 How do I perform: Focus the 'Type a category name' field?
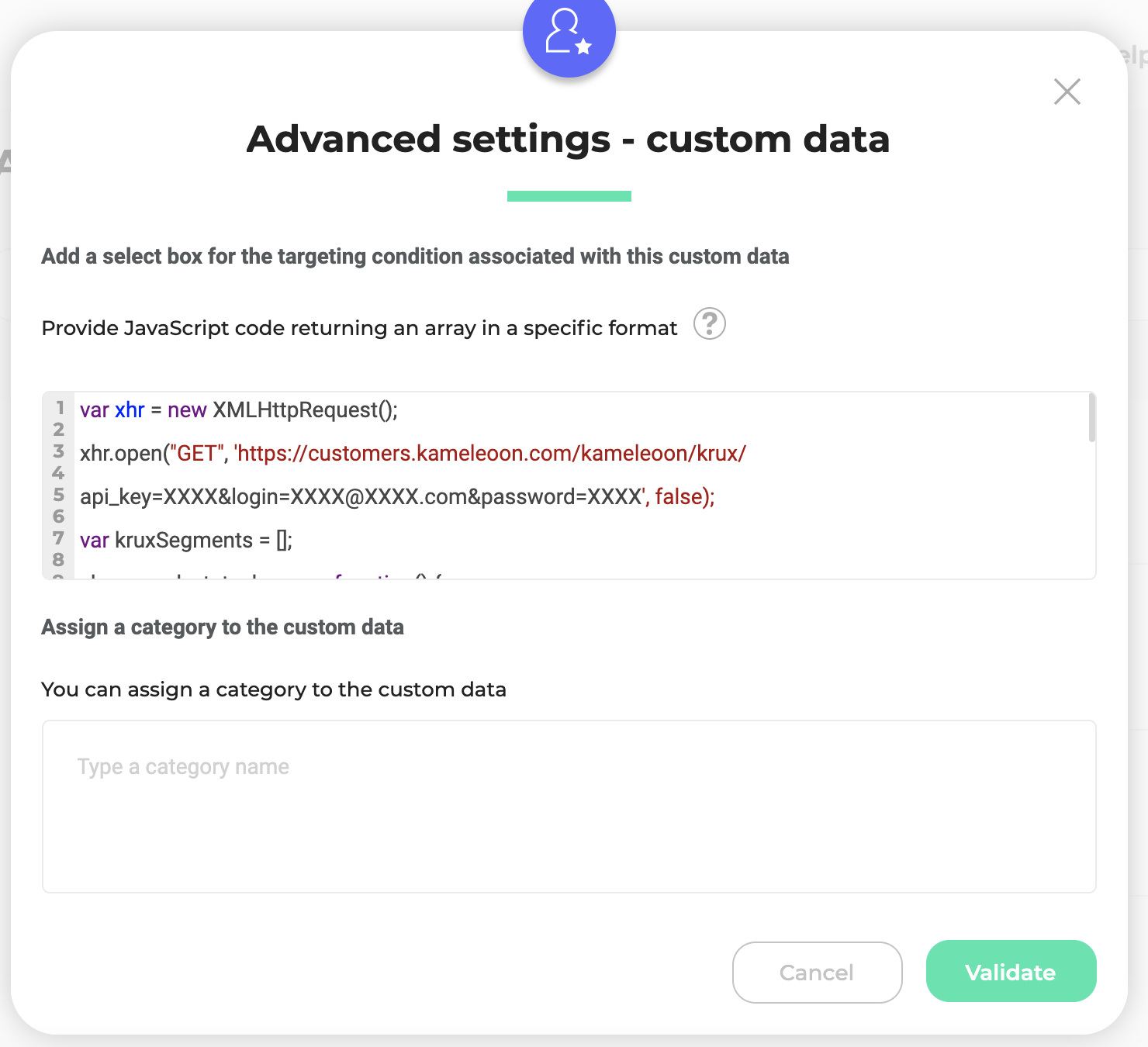click(x=569, y=807)
